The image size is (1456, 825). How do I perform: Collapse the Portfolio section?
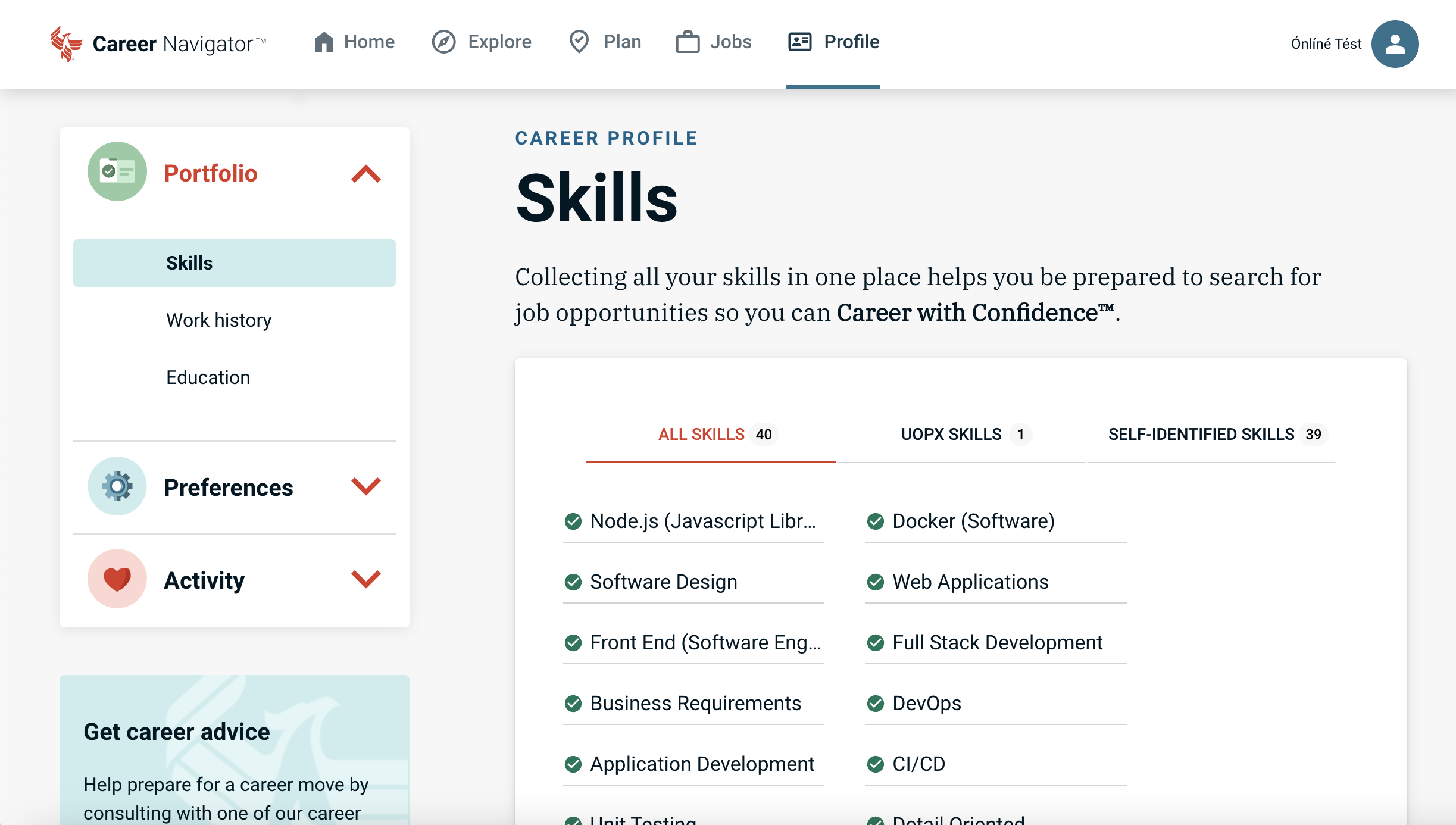tap(366, 174)
